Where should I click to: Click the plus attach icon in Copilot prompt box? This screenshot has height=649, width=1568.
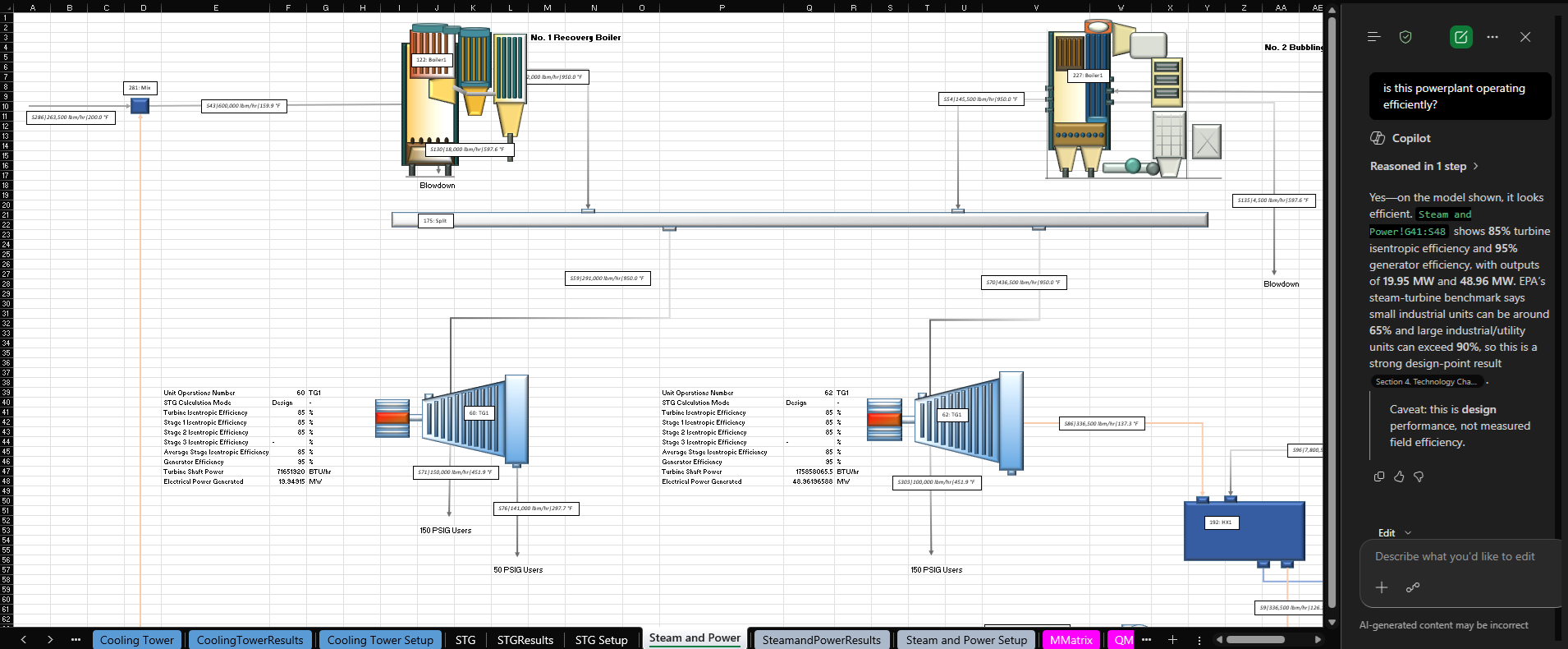click(1382, 587)
